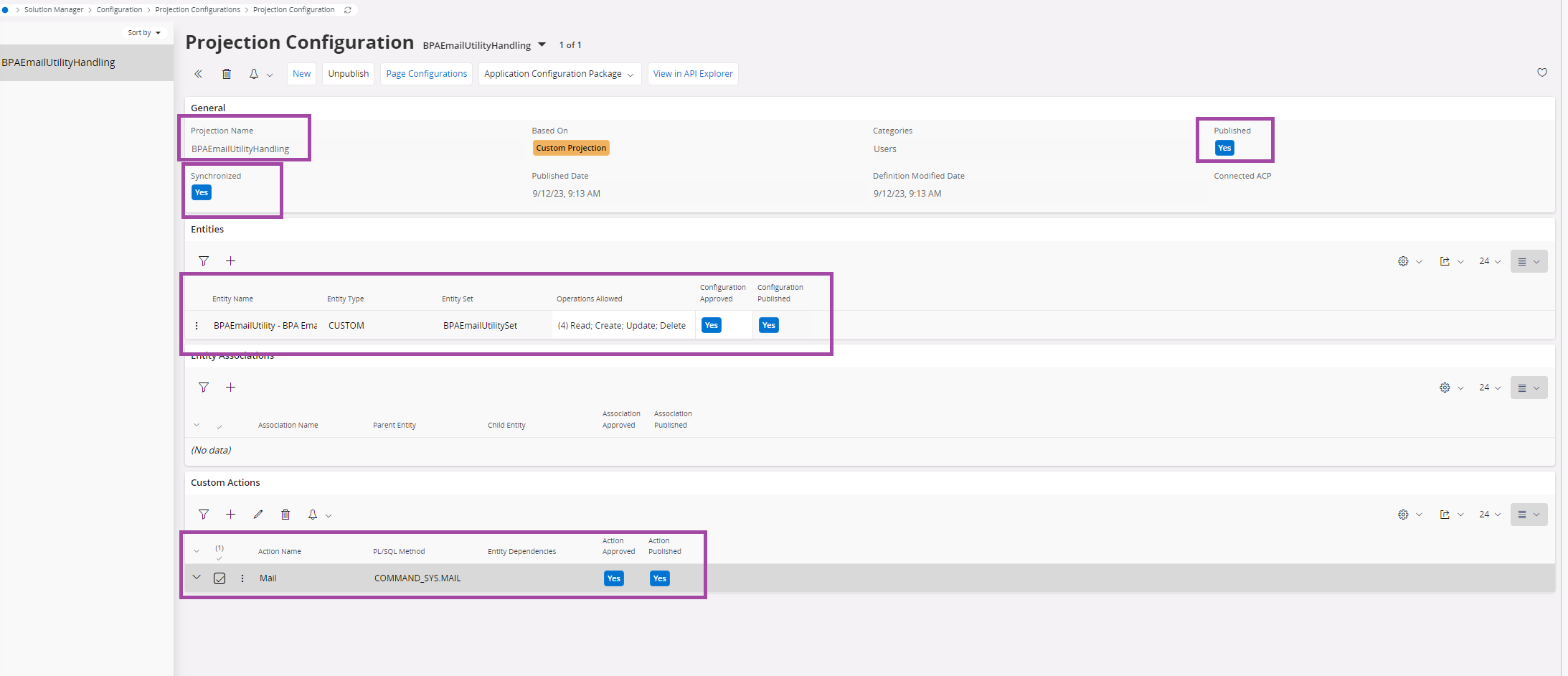Screen dimensions: 1568x676
Task: Click the delete trash icon in top toolbar
Action: click(x=227, y=74)
